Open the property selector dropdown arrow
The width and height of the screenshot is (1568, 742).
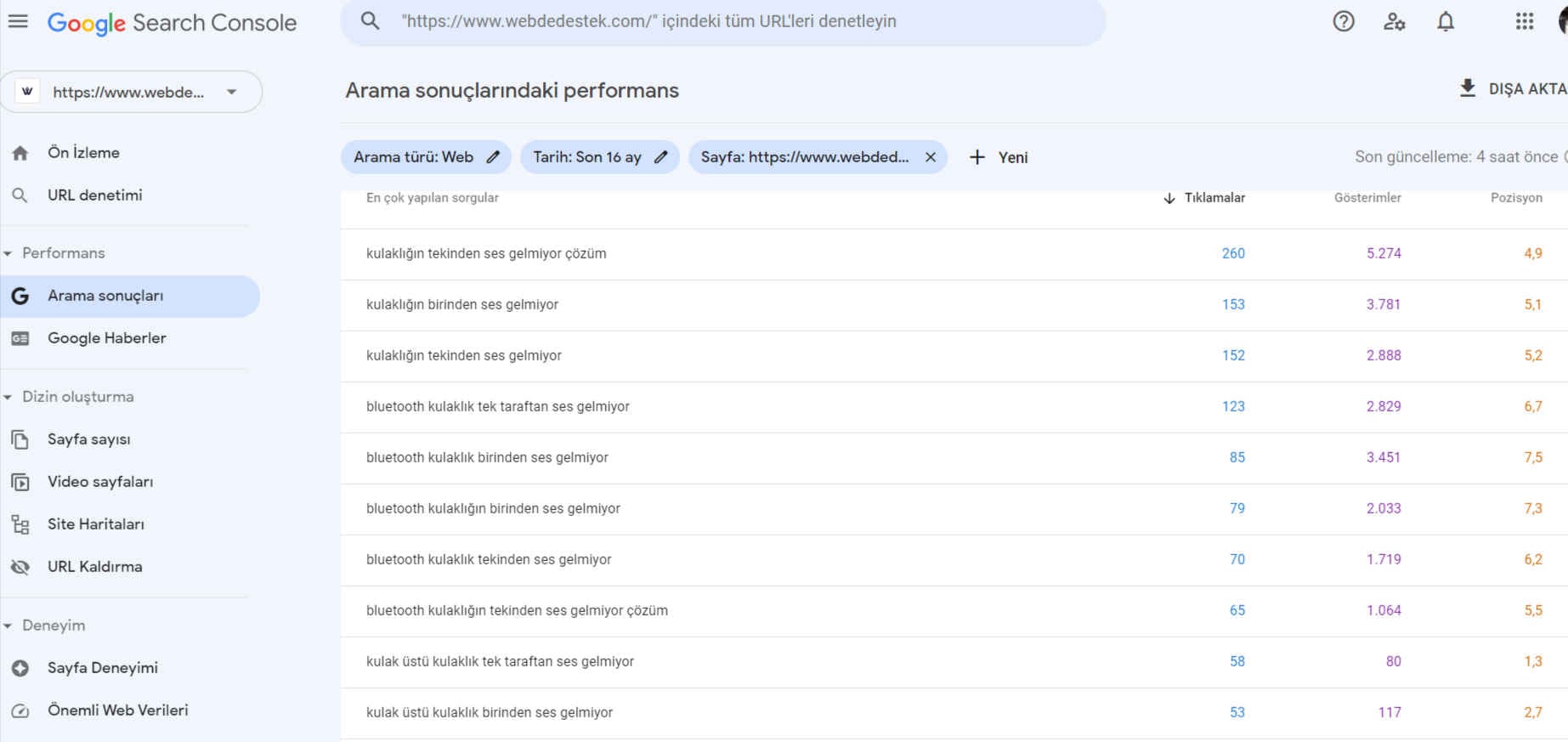232,92
